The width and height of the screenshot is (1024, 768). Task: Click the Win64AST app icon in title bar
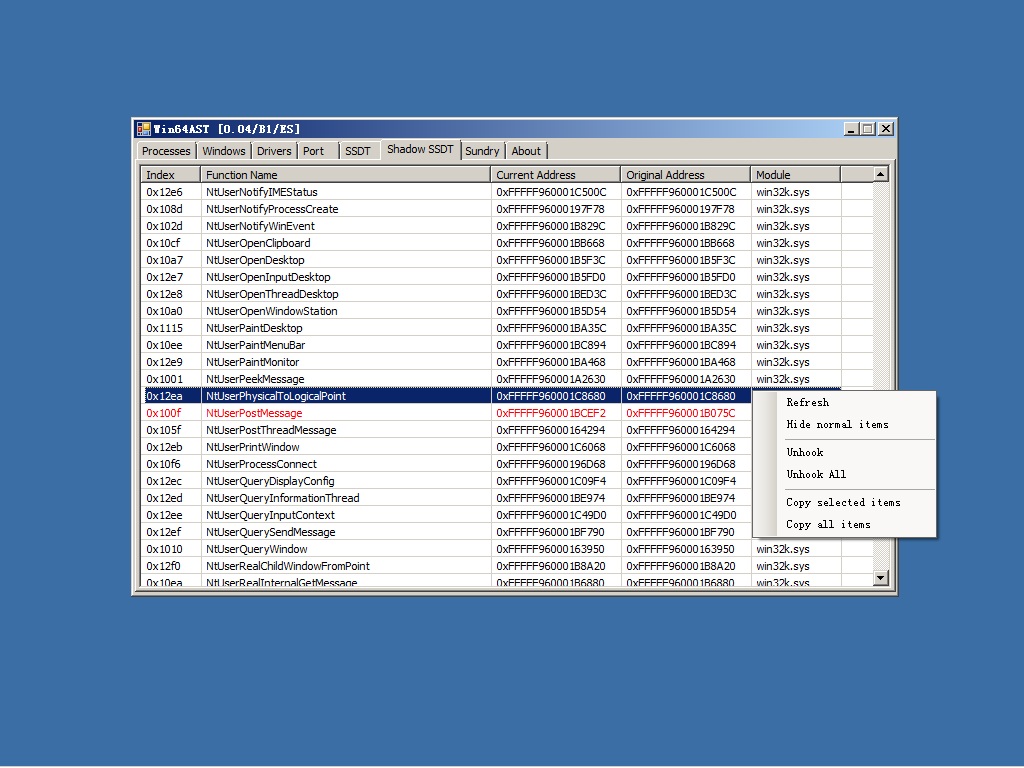[x=144, y=129]
